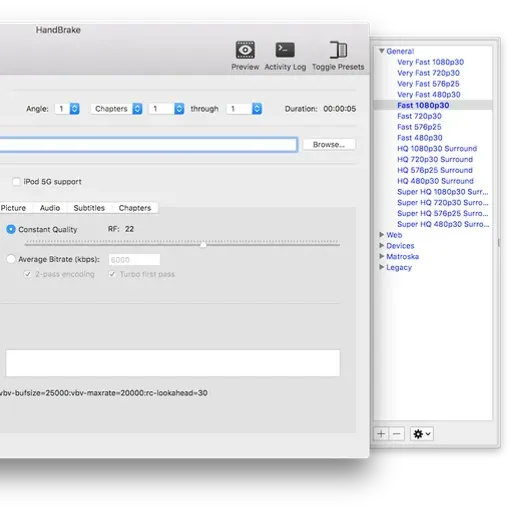Open the Preview window icon
512x512 pixels.
245,50
